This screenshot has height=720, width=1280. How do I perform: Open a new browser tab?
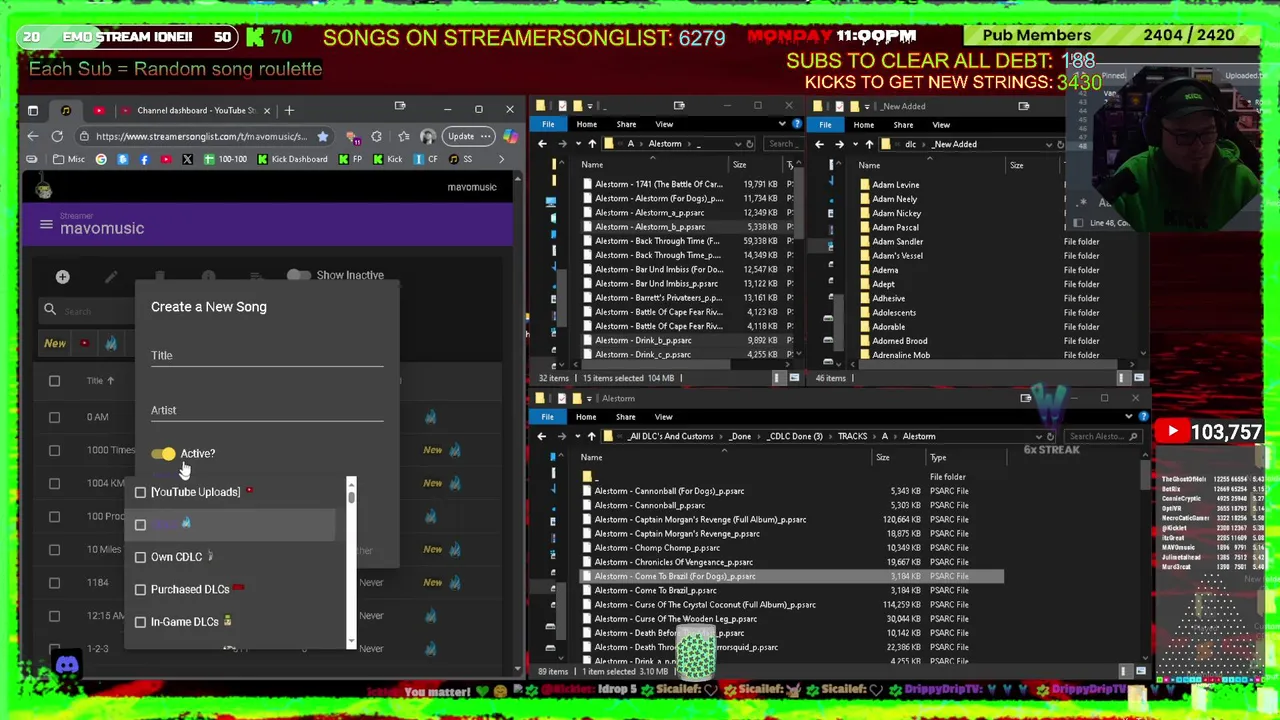[x=289, y=110]
